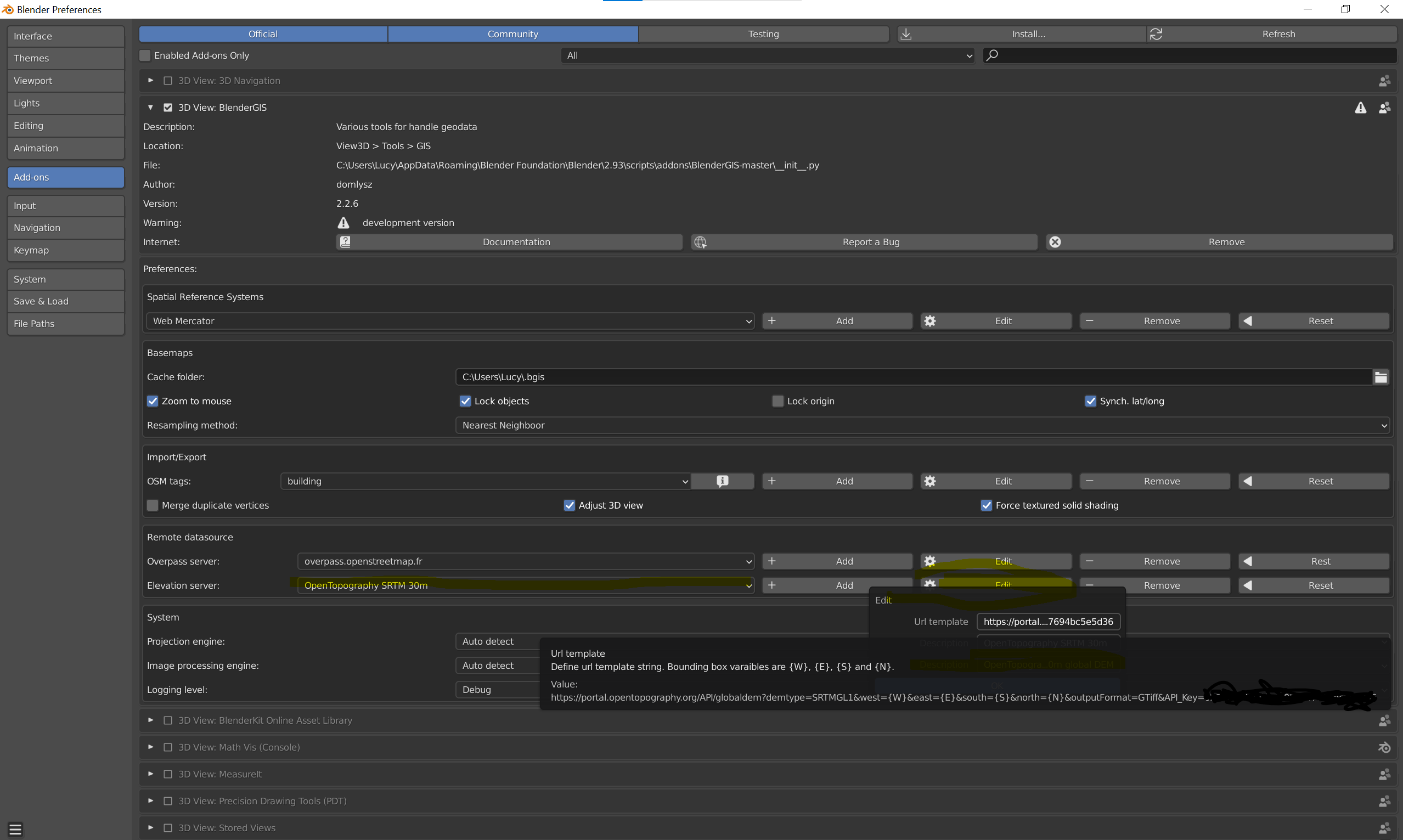Click the gear icon next to Overpass server Edit
1403x840 pixels.
pyautogui.click(x=930, y=561)
